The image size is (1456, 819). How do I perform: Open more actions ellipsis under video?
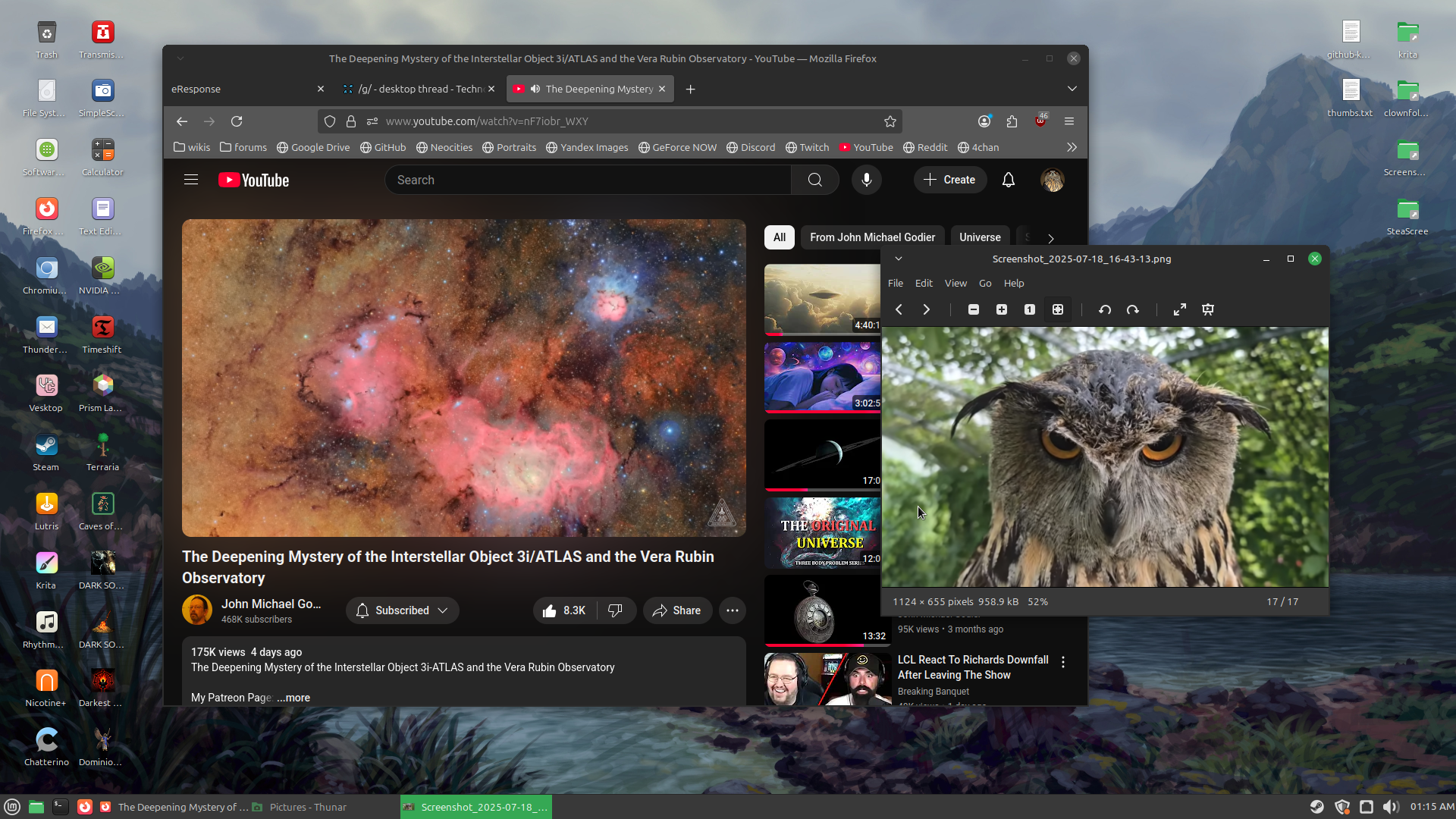(733, 610)
